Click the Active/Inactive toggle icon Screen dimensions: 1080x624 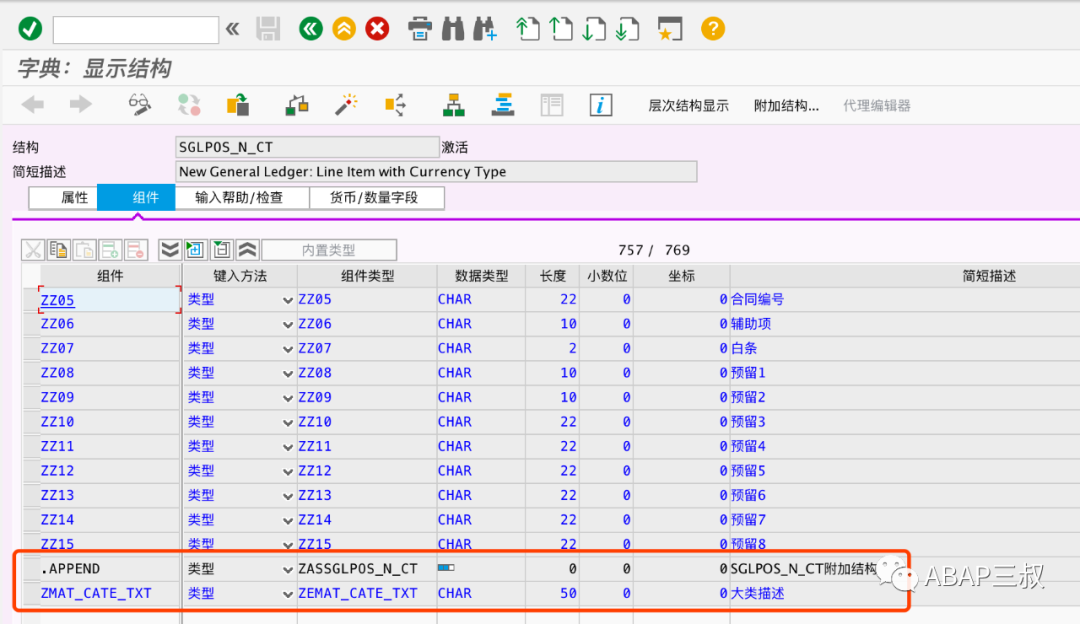pos(189,105)
